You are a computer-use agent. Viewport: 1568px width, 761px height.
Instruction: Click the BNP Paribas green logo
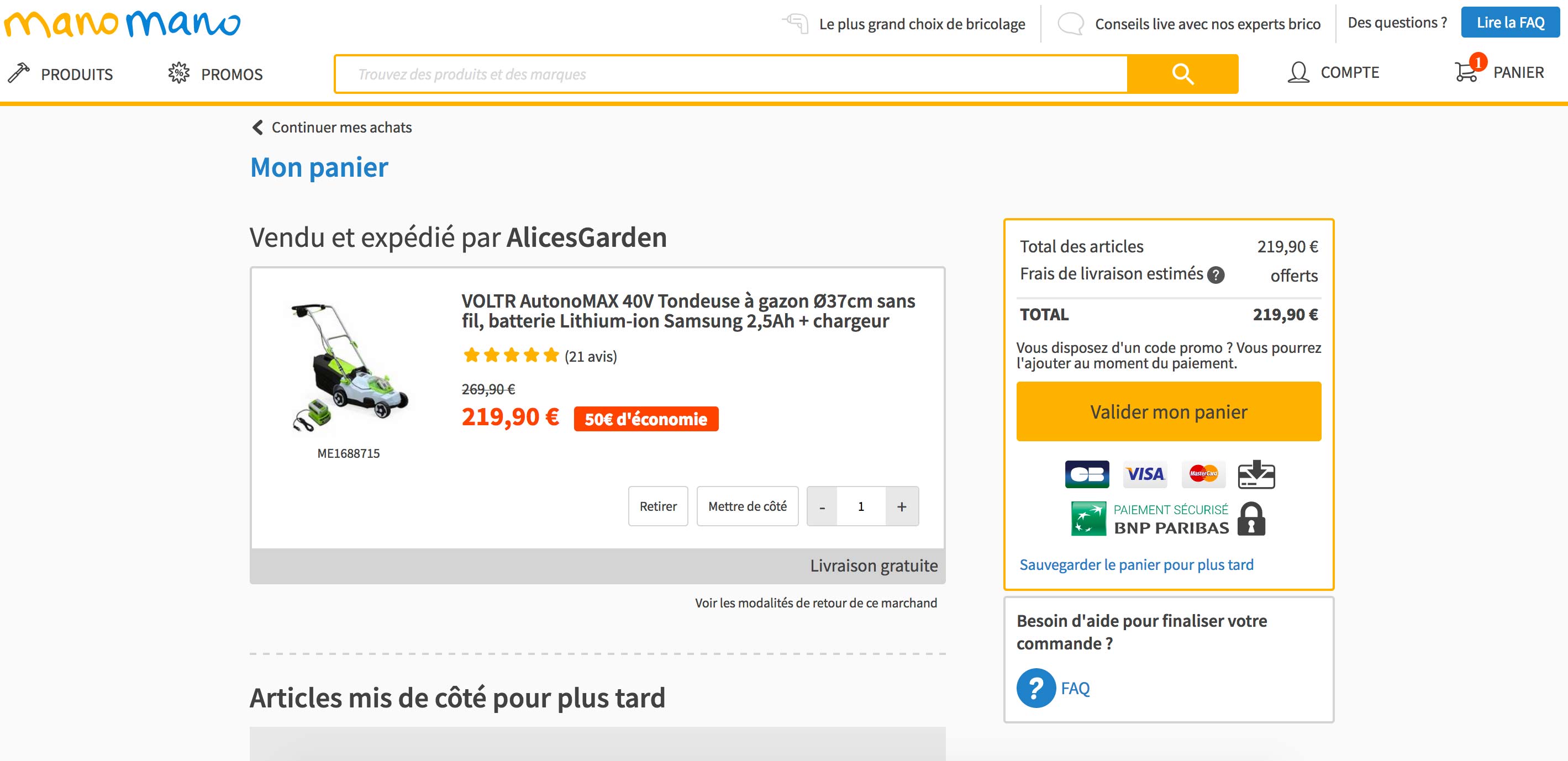coord(1088,519)
